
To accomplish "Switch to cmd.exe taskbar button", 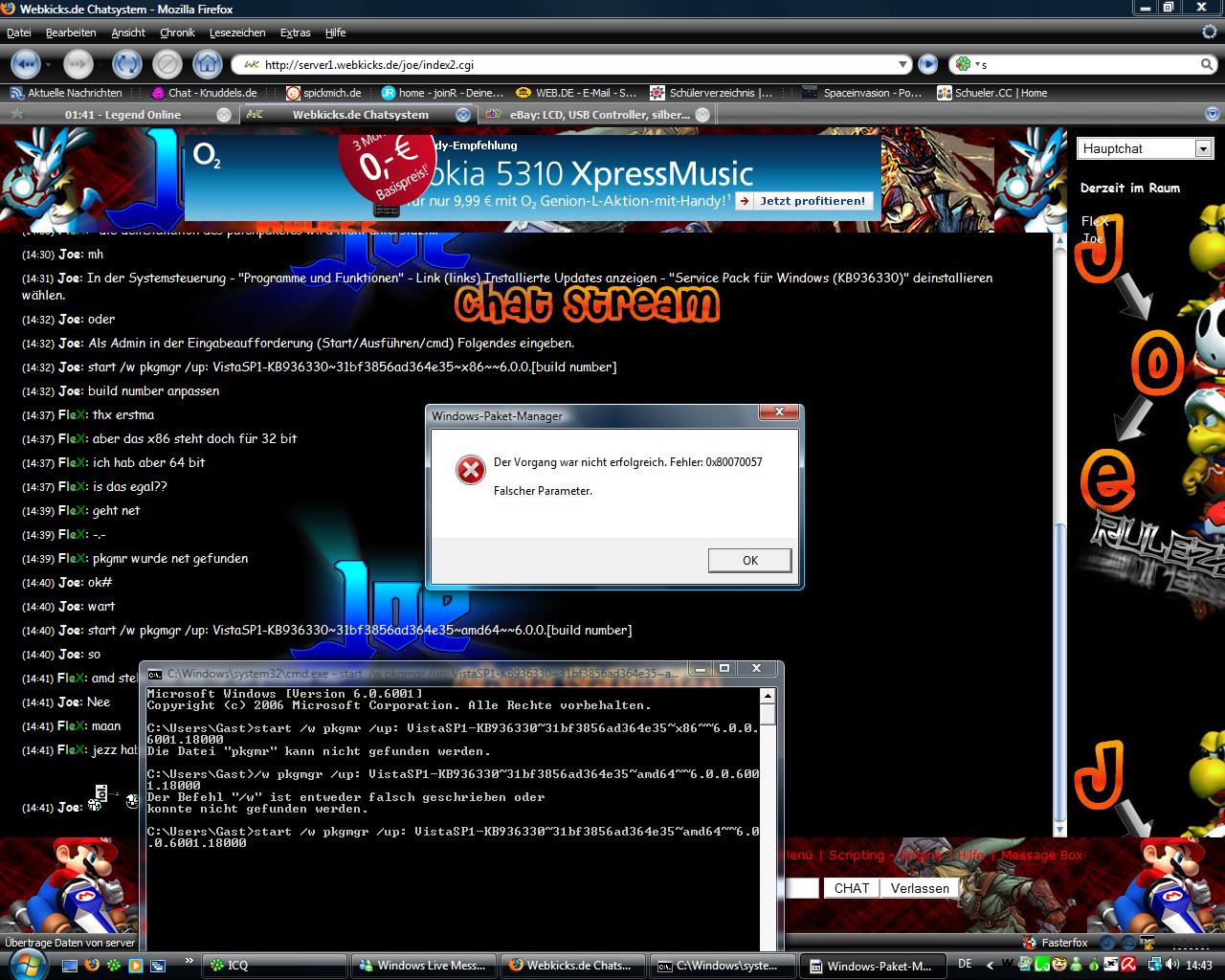I will coord(723,966).
